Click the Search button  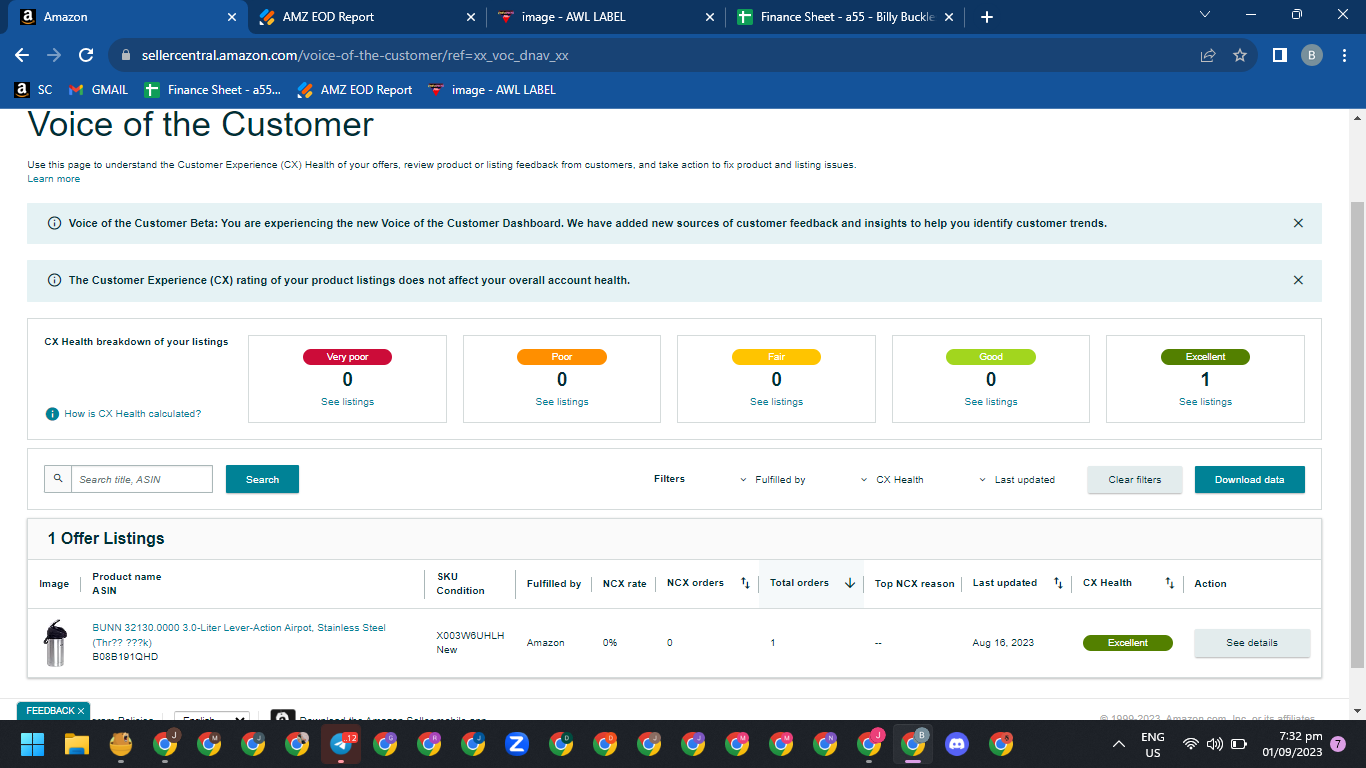click(x=262, y=479)
